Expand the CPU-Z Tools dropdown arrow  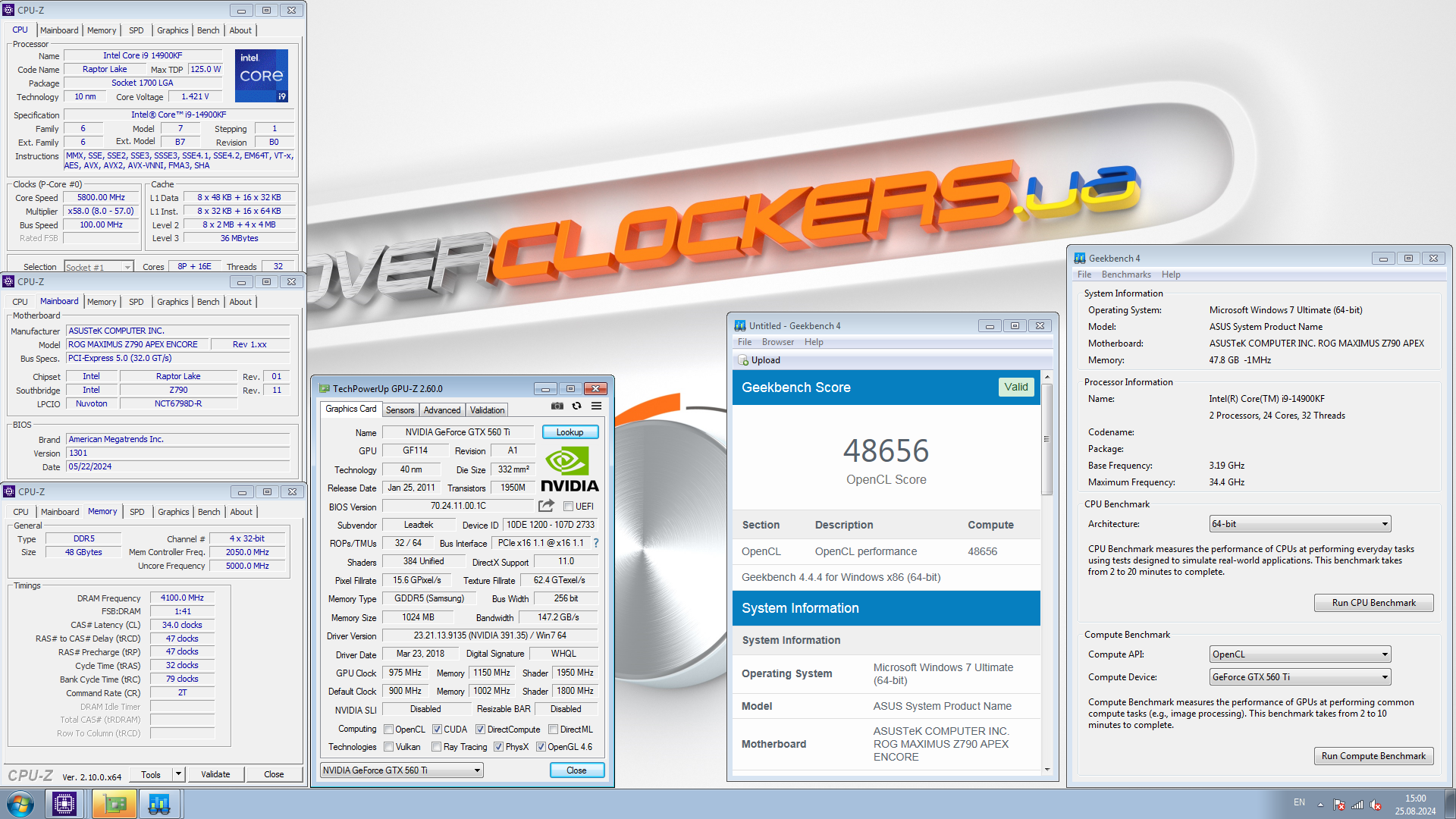pos(179,774)
